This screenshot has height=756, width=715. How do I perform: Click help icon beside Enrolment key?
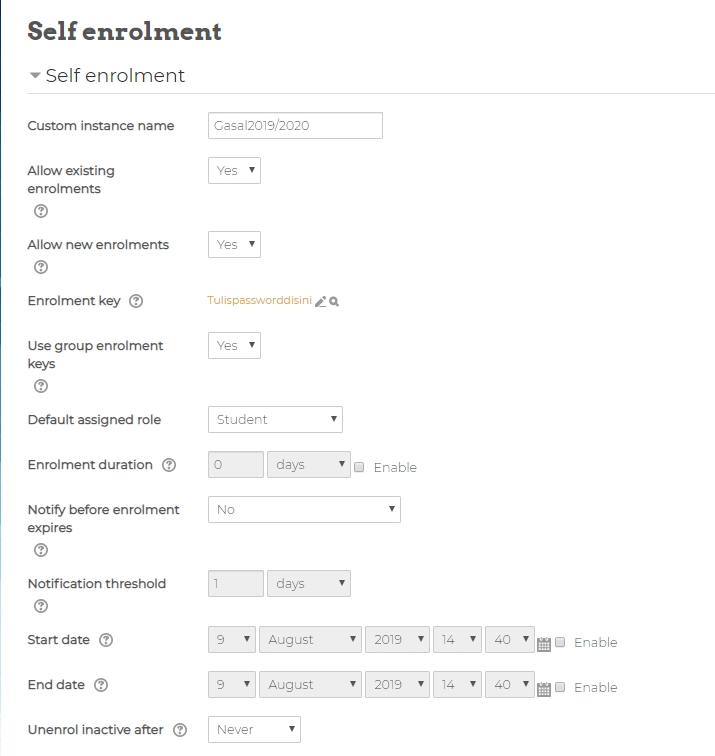click(136, 301)
